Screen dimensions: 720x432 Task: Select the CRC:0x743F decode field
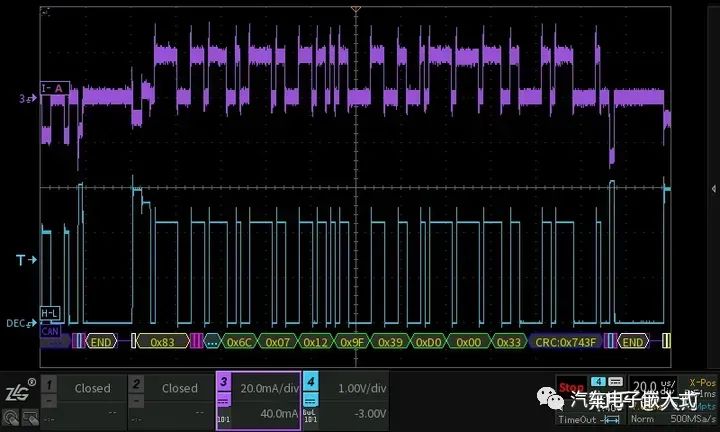click(565, 342)
